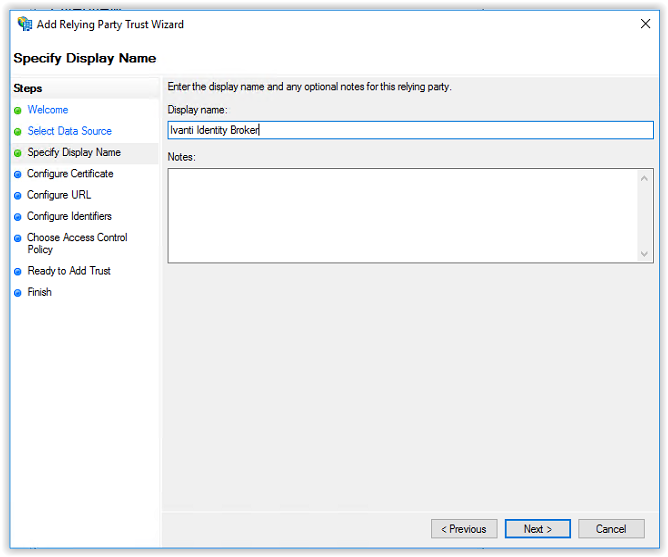Focus the Display name text field
This screenshot has height=557, width=668.
410,130
